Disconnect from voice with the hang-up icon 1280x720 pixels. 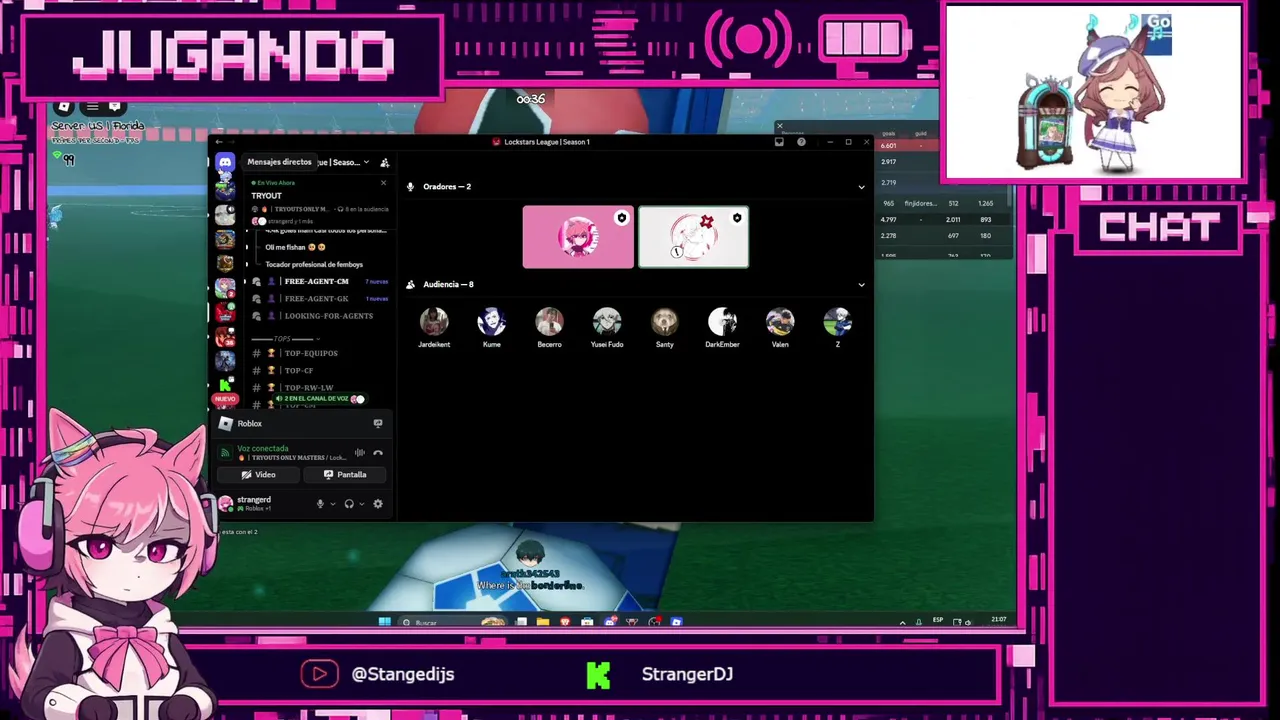click(378, 453)
